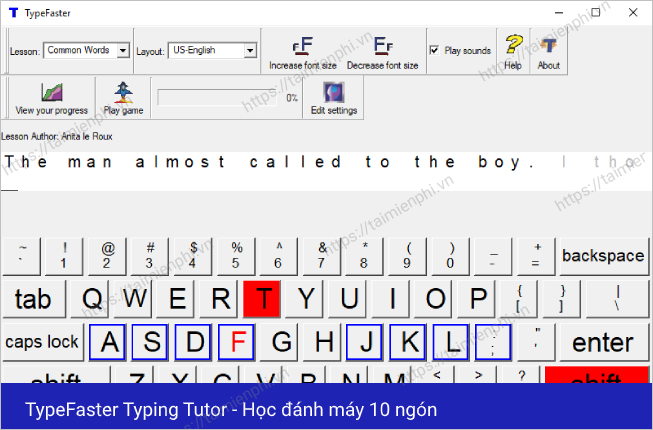Image resolution: width=653 pixels, height=430 pixels.
Task: Click the backspace key on virtual keyboard
Action: click(603, 256)
